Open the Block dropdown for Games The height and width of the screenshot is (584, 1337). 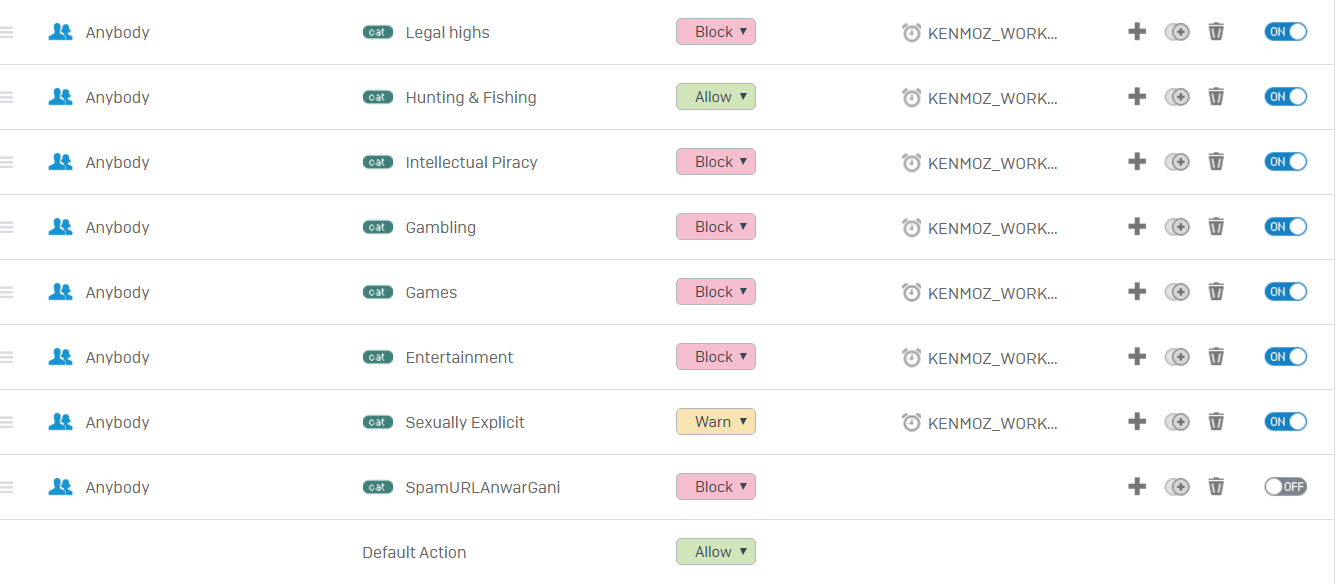(716, 292)
